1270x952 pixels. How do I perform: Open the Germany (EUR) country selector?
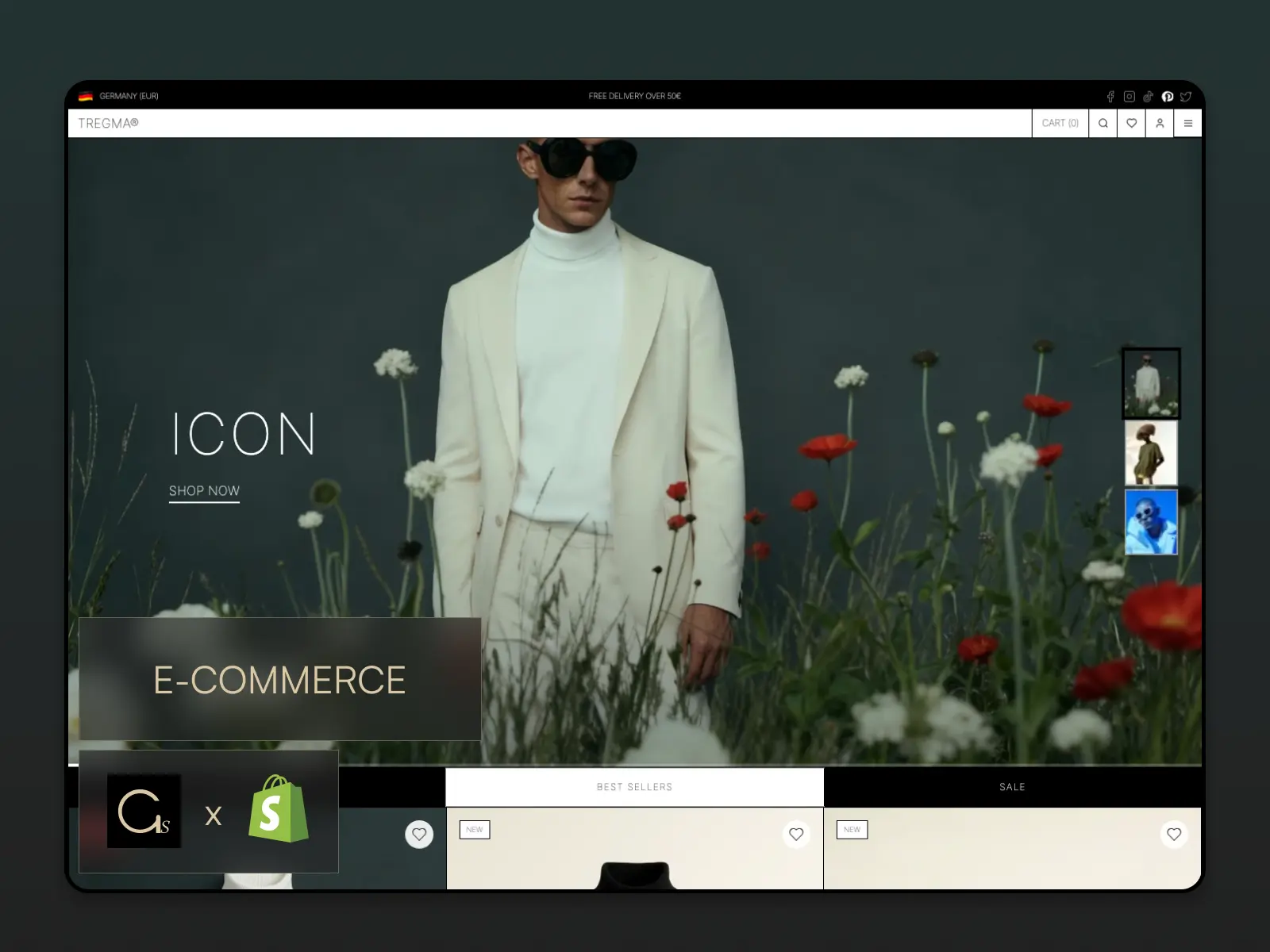(x=119, y=96)
